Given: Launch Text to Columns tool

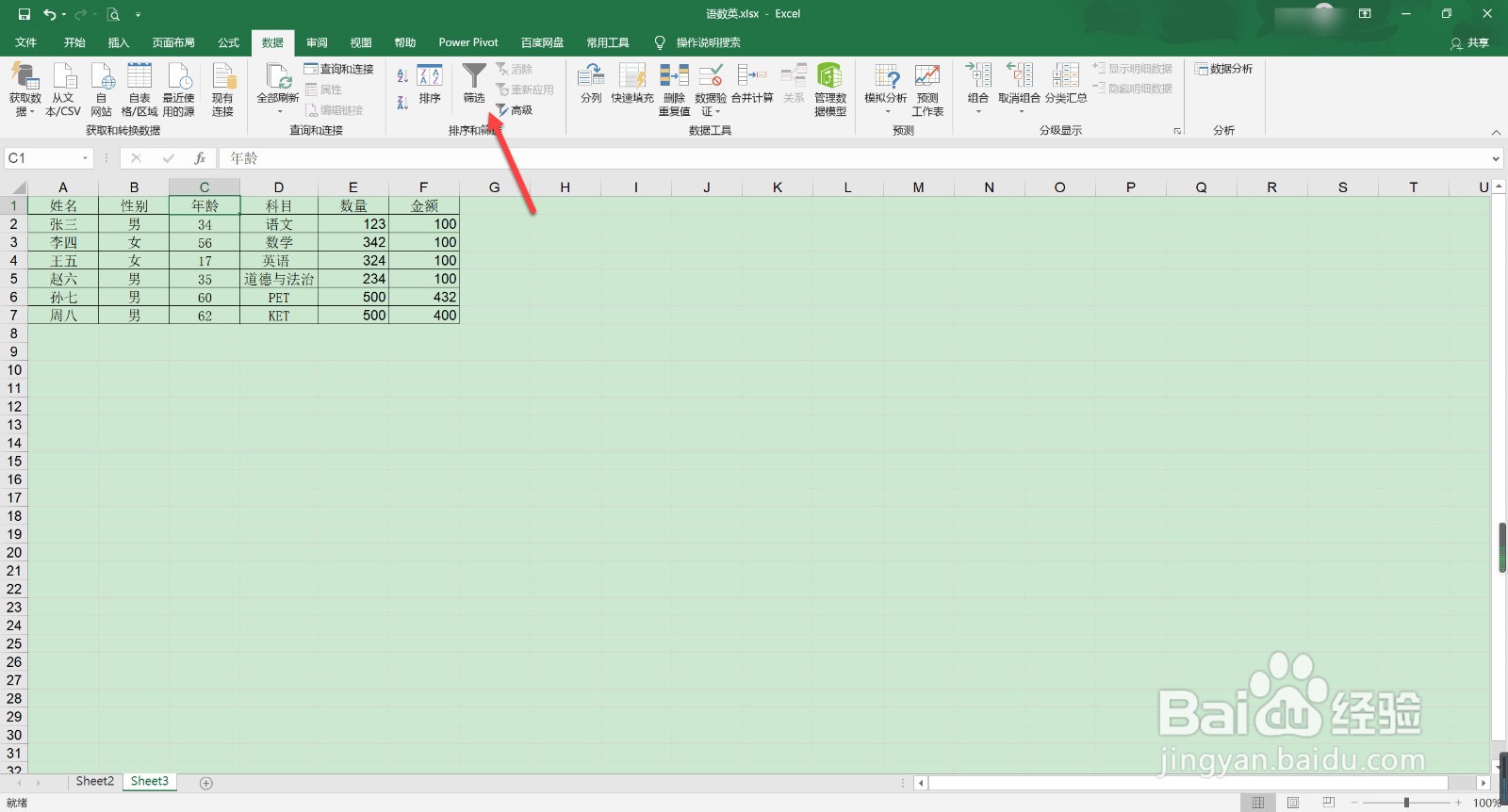Looking at the screenshot, I should [591, 83].
